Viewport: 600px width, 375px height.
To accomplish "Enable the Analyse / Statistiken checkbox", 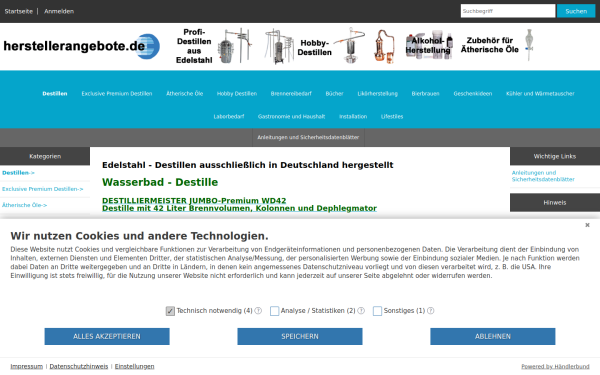I will pos(274,311).
